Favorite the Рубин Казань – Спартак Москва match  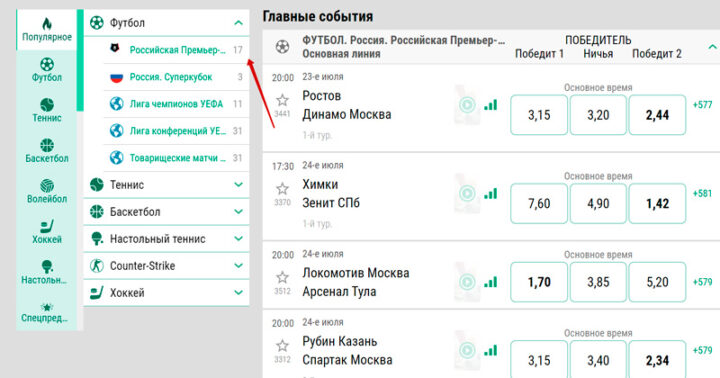[282, 346]
